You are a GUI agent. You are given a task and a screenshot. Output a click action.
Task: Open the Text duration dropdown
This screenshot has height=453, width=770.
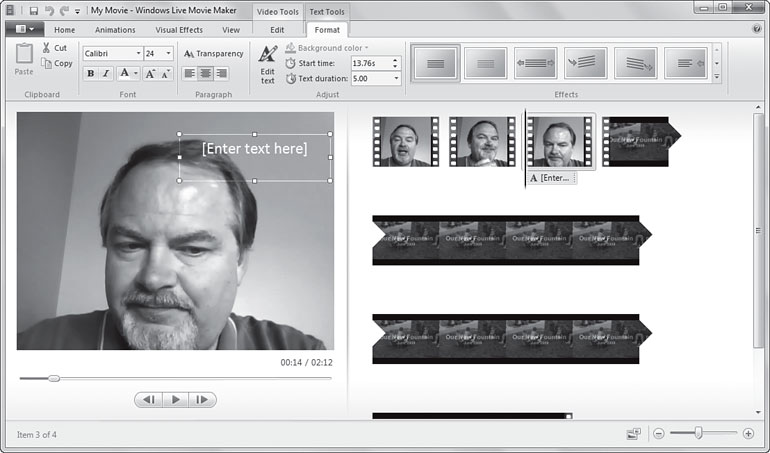(x=397, y=78)
